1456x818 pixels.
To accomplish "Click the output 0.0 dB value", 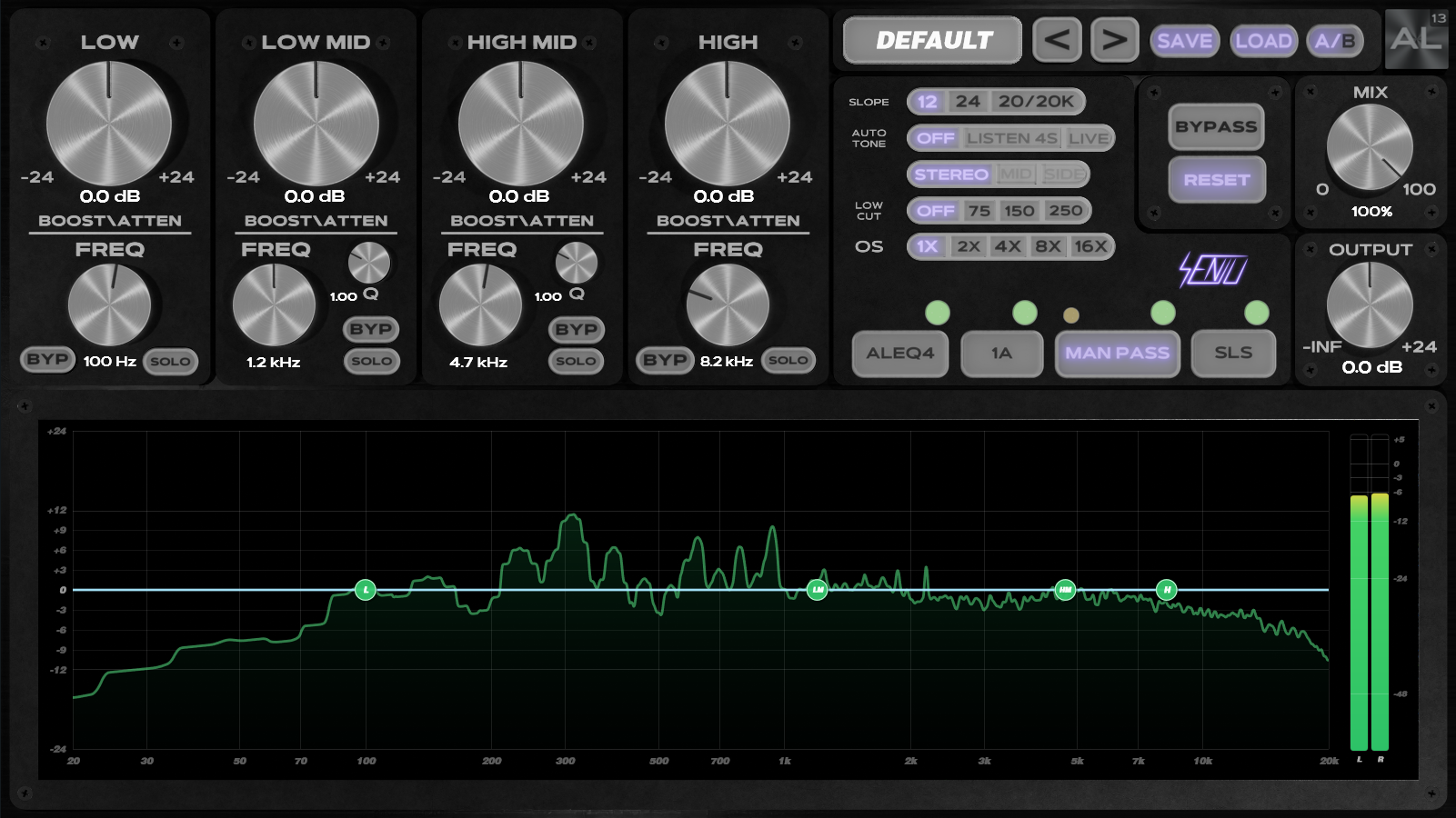I will (x=1371, y=367).
